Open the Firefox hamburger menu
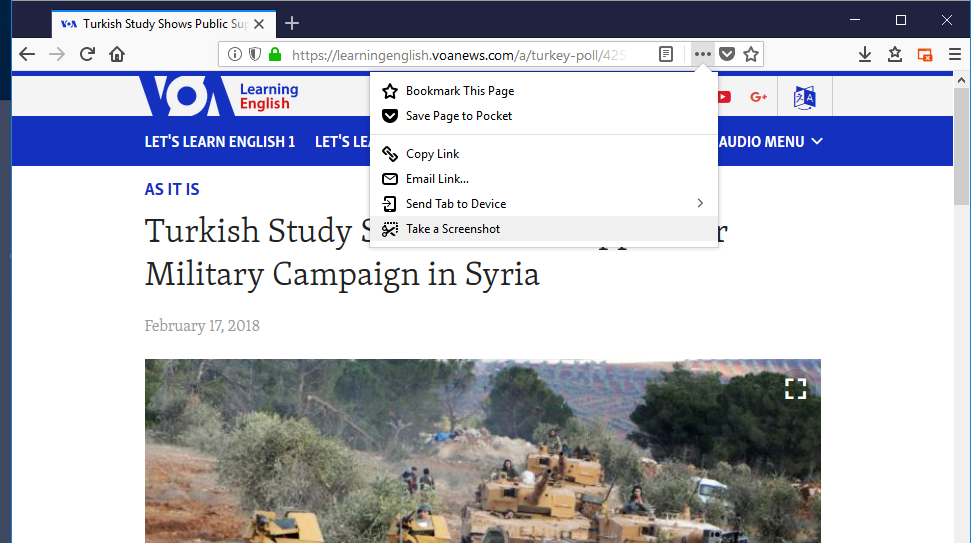 point(955,54)
